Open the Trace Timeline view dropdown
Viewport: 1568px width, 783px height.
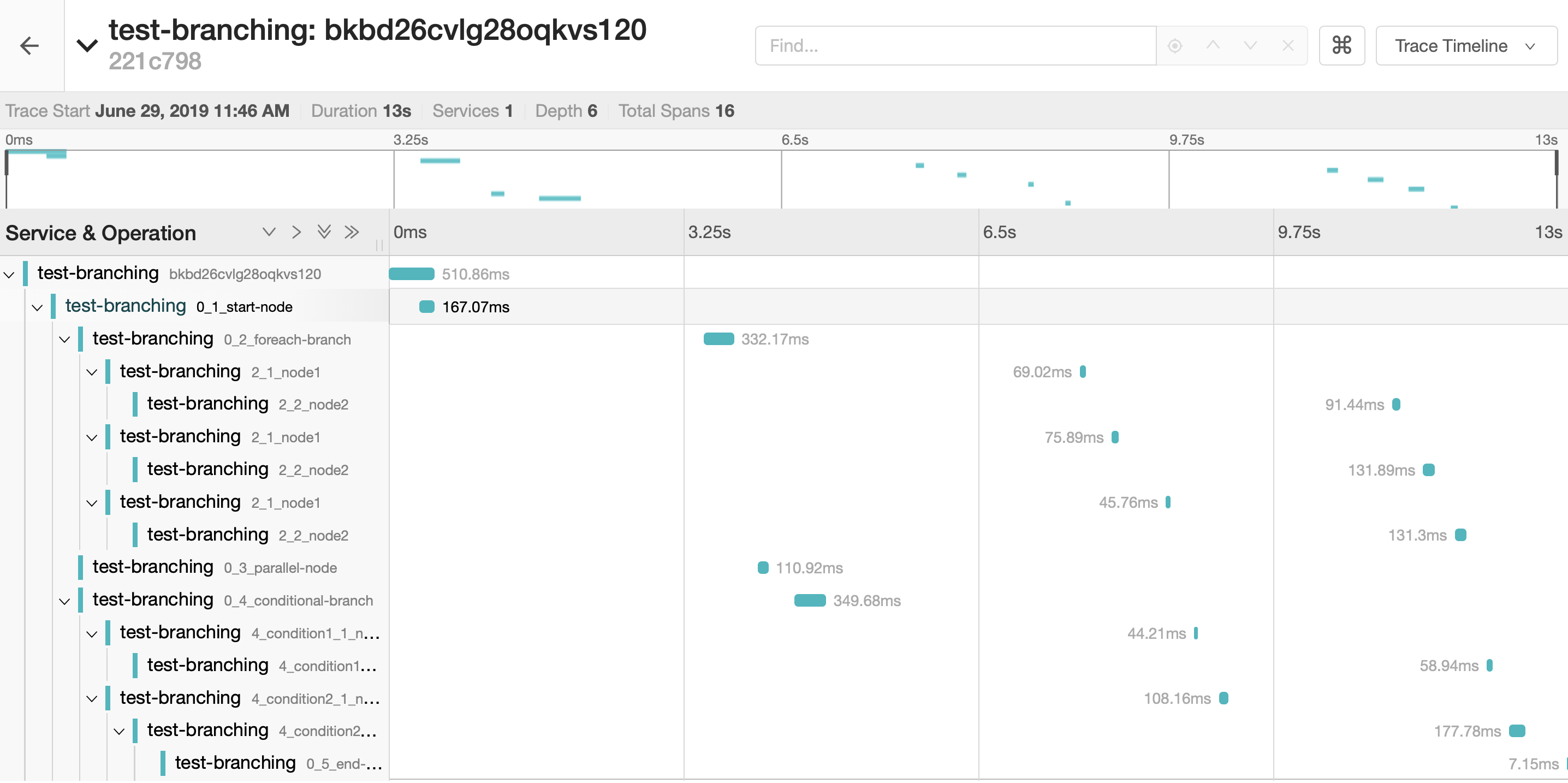pyautogui.click(x=1465, y=46)
